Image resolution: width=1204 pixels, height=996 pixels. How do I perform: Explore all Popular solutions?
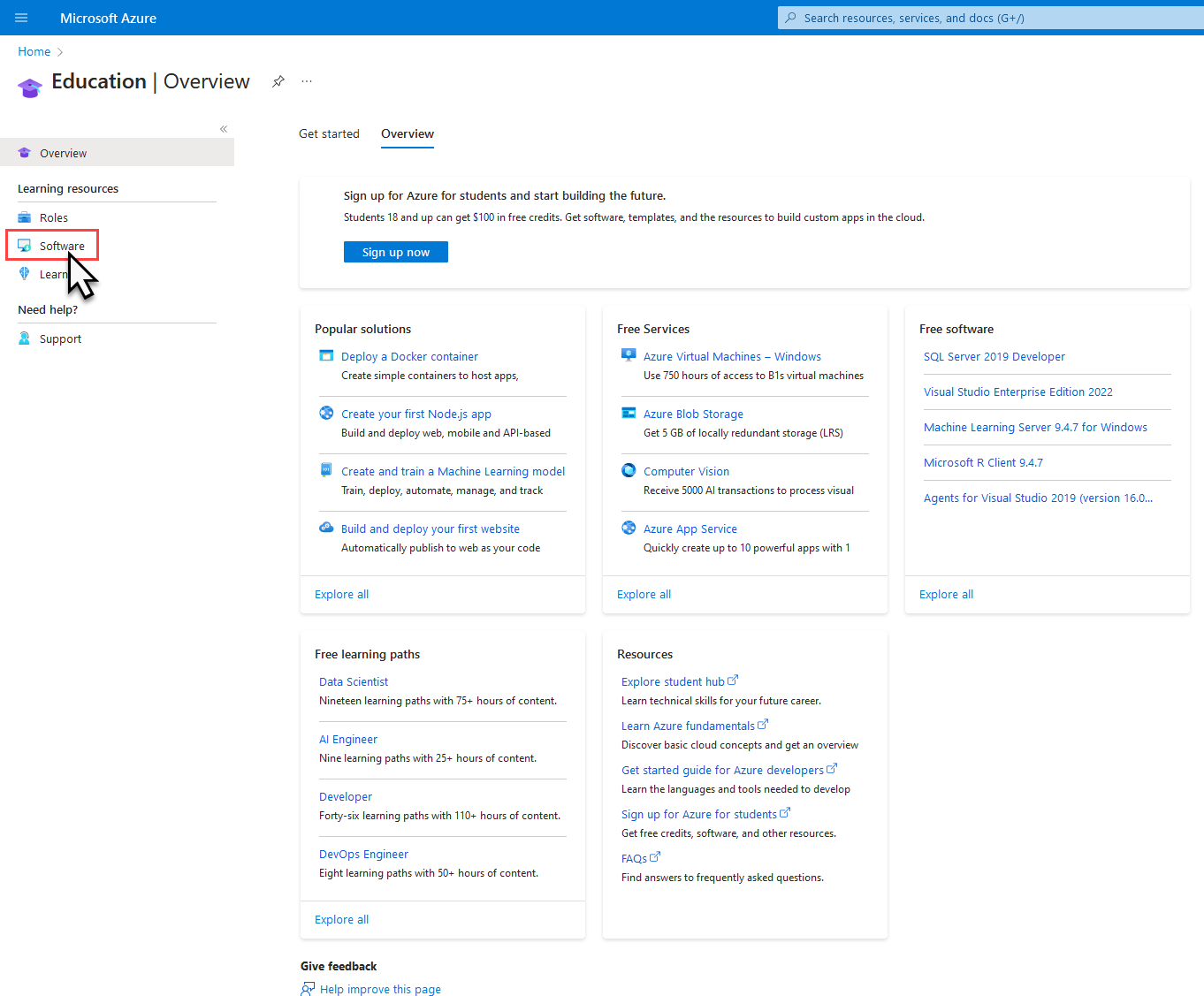tap(342, 595)
